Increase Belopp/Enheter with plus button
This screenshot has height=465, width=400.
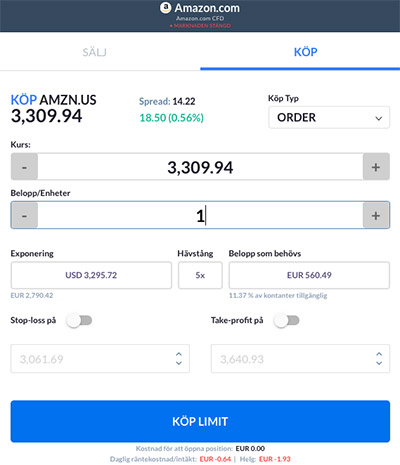click(x=376, y=215)
